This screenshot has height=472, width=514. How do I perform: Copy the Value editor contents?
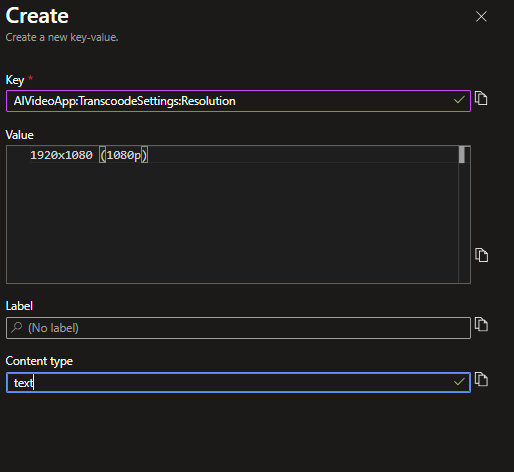(481, 255)
